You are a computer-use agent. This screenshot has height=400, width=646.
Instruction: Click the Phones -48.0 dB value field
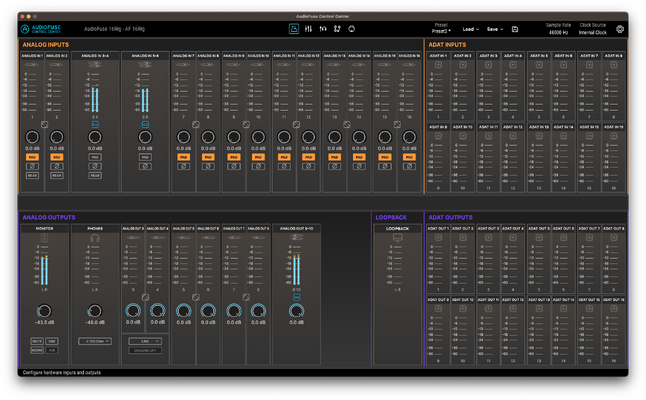(x=95, y=323)
